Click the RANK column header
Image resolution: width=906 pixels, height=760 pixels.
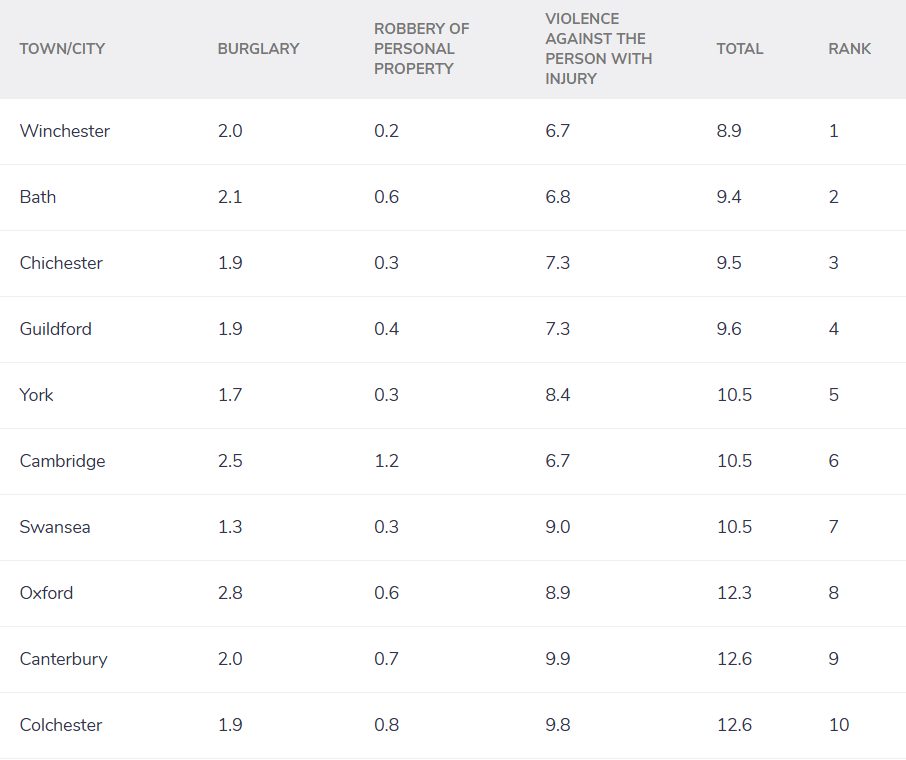click(x=849, y=49)
